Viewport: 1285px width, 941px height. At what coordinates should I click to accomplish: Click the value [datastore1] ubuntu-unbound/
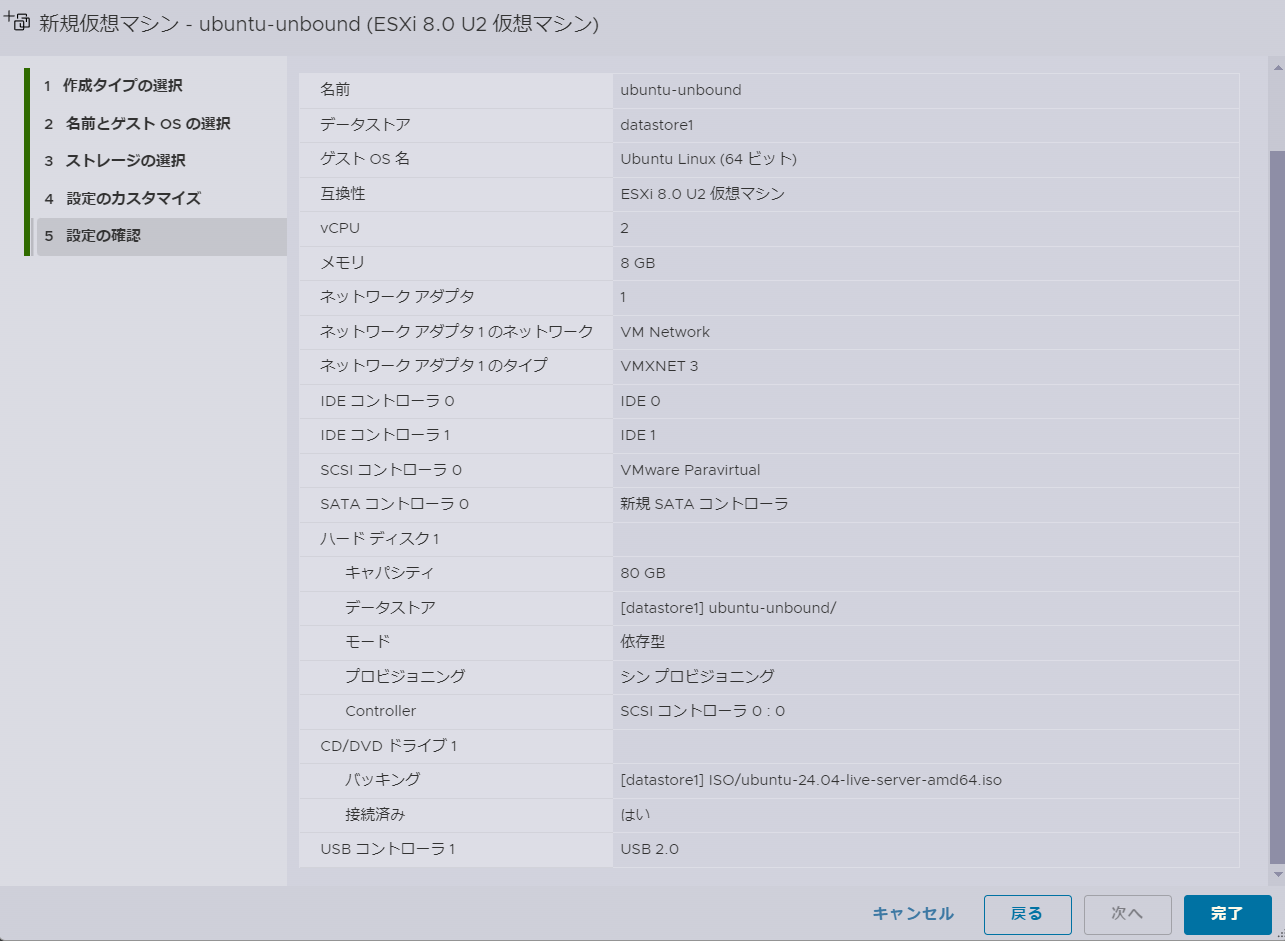pyautogui.click(x=728, y=608)
